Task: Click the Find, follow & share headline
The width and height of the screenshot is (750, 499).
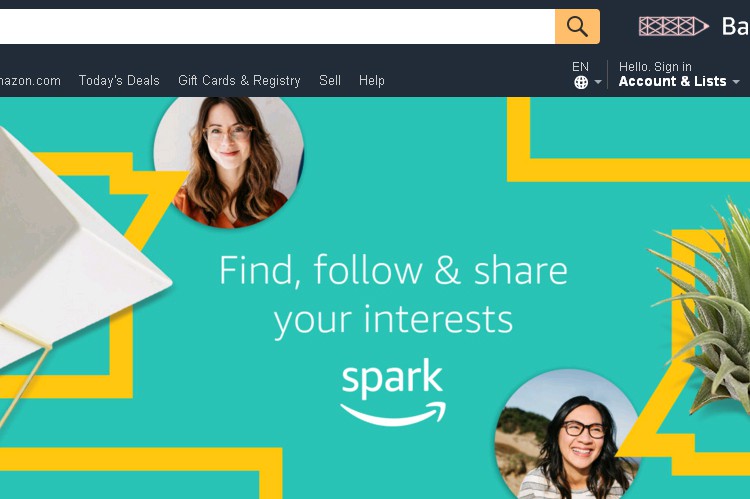Action: tap(393, 295)
